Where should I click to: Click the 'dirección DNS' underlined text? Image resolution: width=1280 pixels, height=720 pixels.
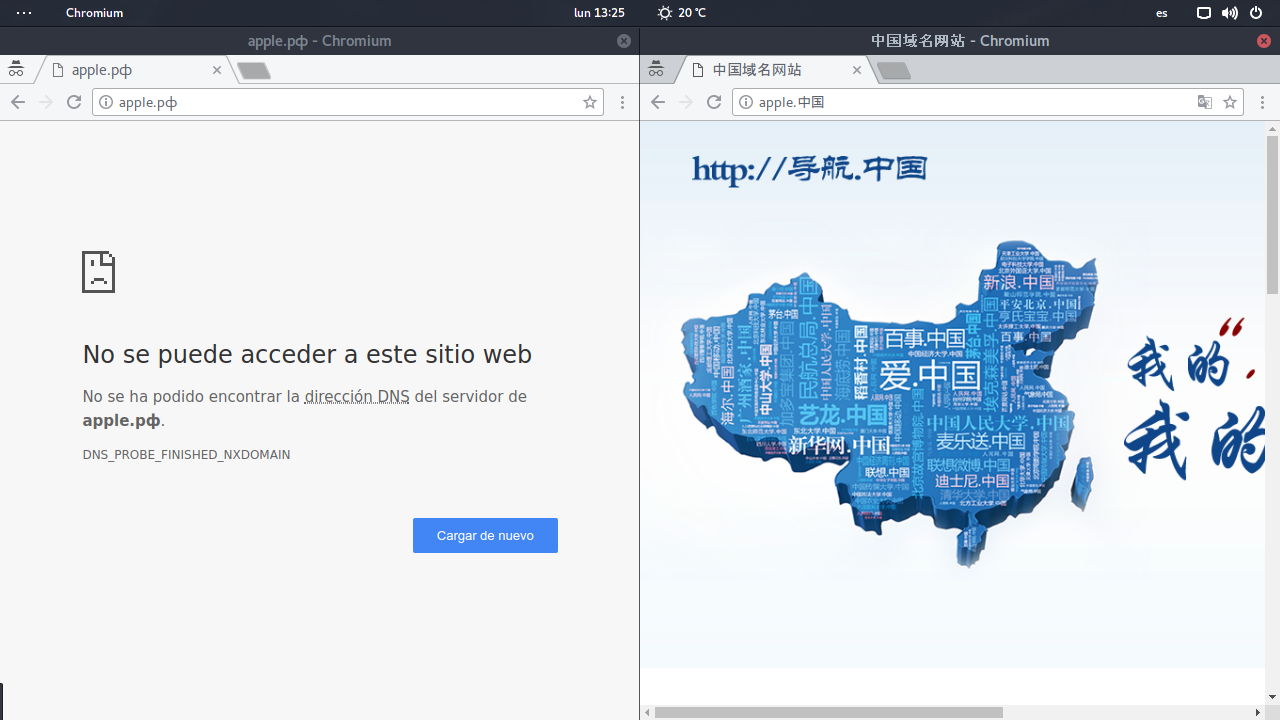click(357, 396)
